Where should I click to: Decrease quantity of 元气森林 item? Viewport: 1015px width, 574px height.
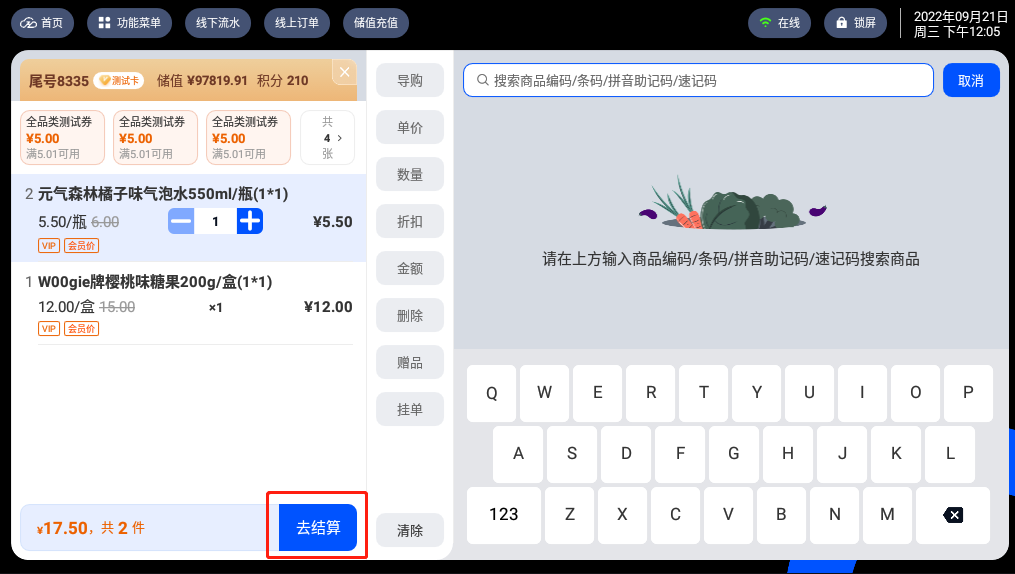click(x=181, y=221)
